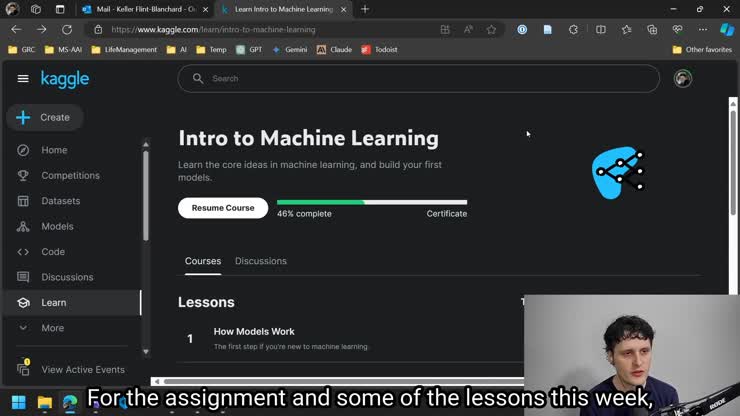Open Other favorites folder
The height and width of the screenshot is (416, 740).
coord(702,50)
